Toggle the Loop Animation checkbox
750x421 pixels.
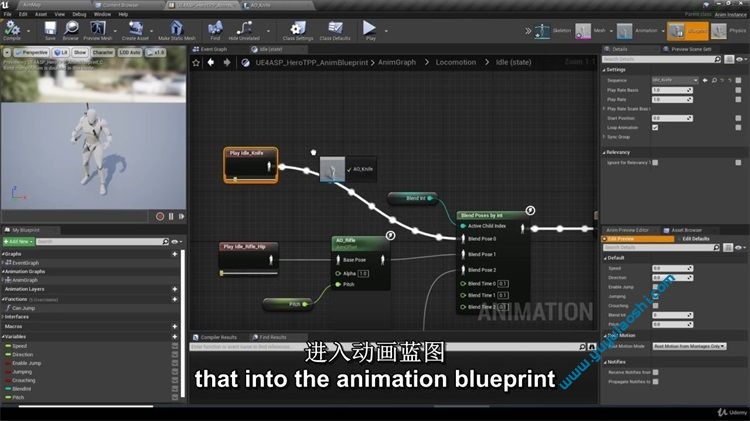[x=655, y=128]
